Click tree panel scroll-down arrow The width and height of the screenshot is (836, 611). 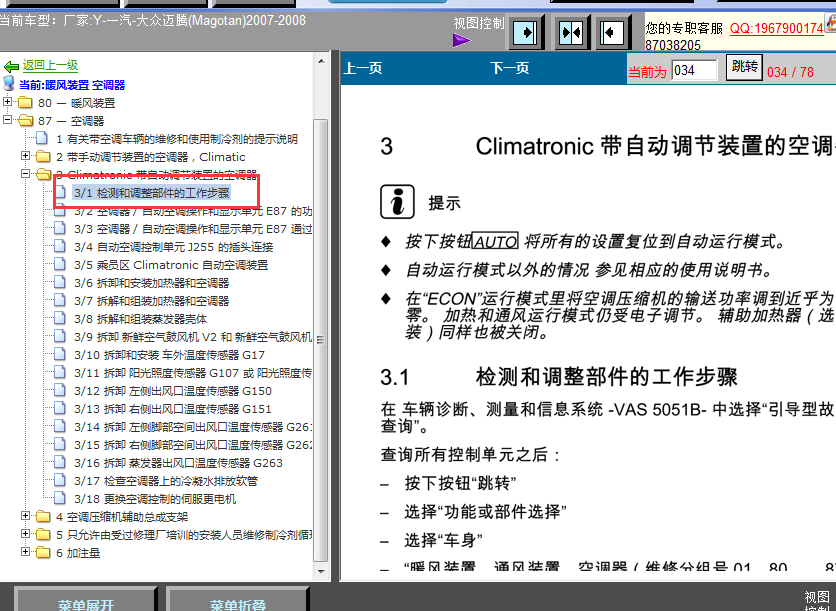pyautogui.click(x=321, y=572)
